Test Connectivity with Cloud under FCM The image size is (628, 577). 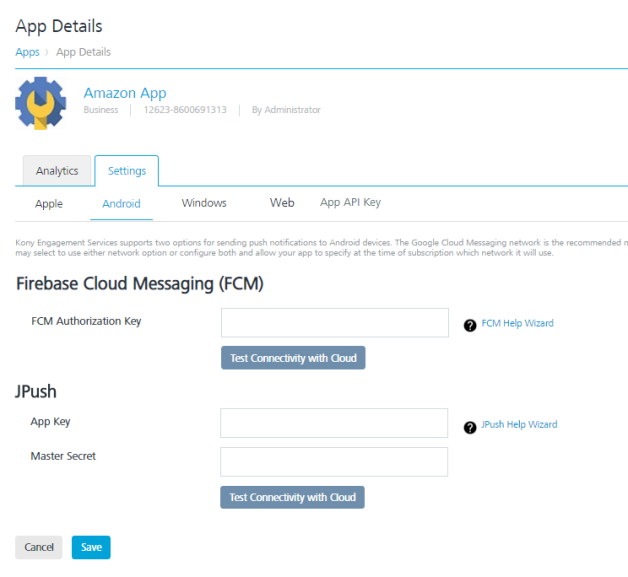[x=293, y=358]
